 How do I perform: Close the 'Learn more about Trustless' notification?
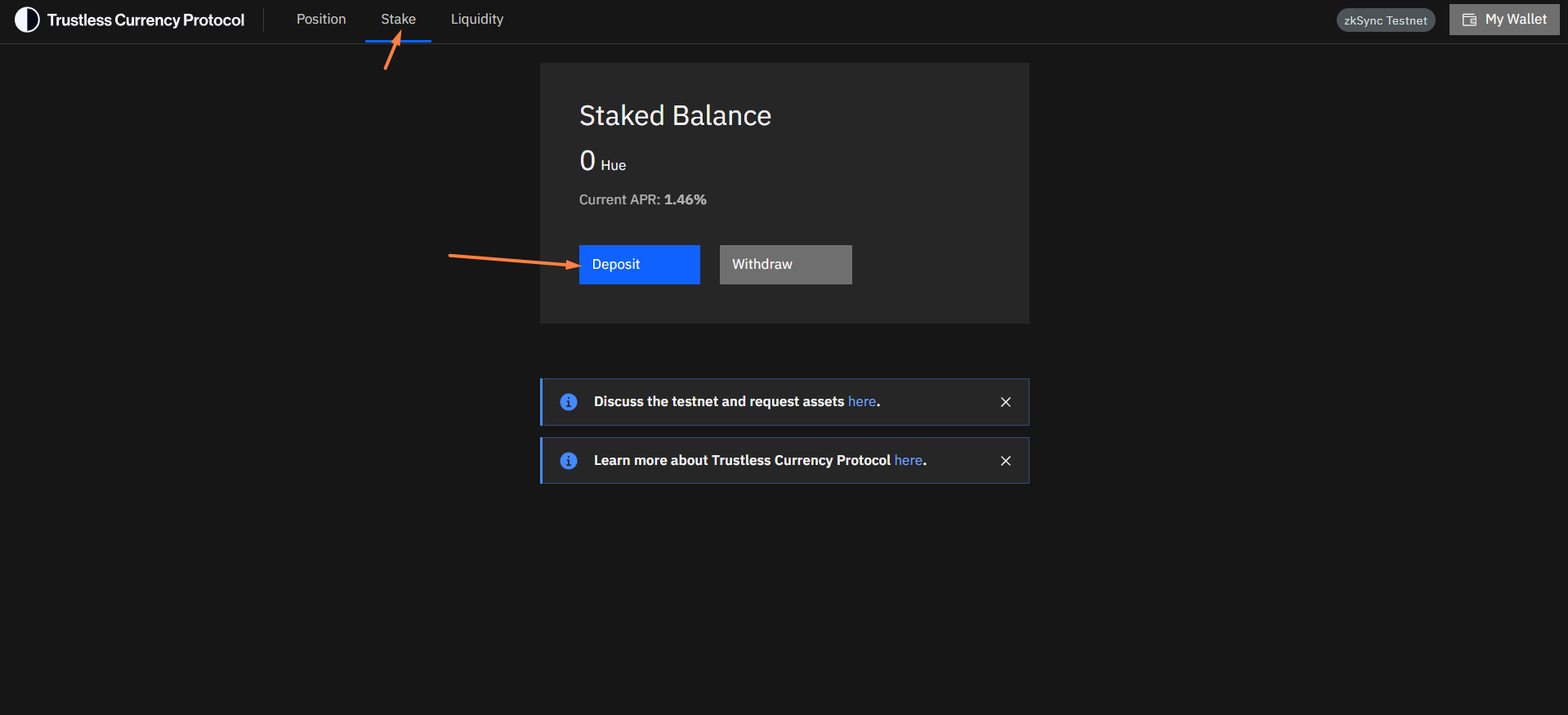click(x=1006, y=461)
